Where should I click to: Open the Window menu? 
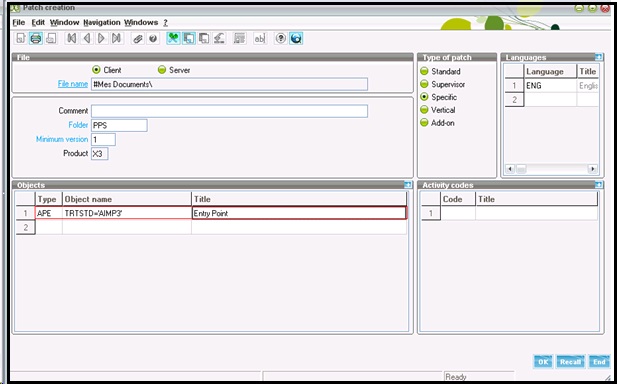tap(64, 22)
